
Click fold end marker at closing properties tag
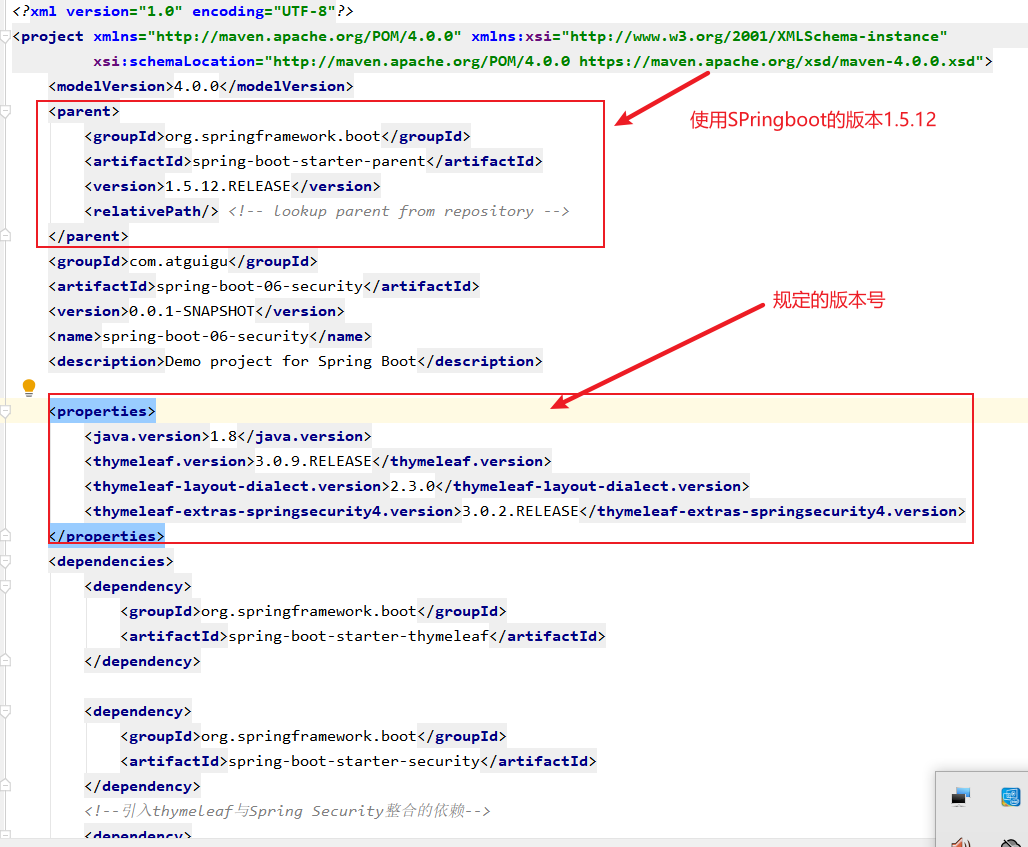(5, 536)
